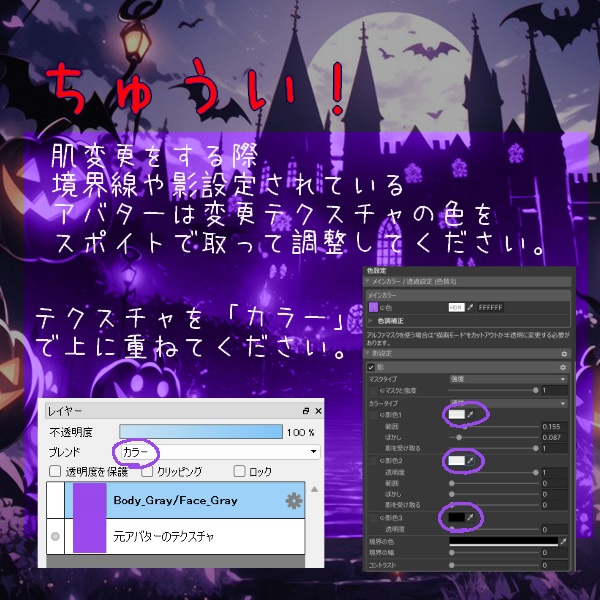Click the 100 % opacity value
This screenshot has height=600, width=600.
click(x=301, y=432)
